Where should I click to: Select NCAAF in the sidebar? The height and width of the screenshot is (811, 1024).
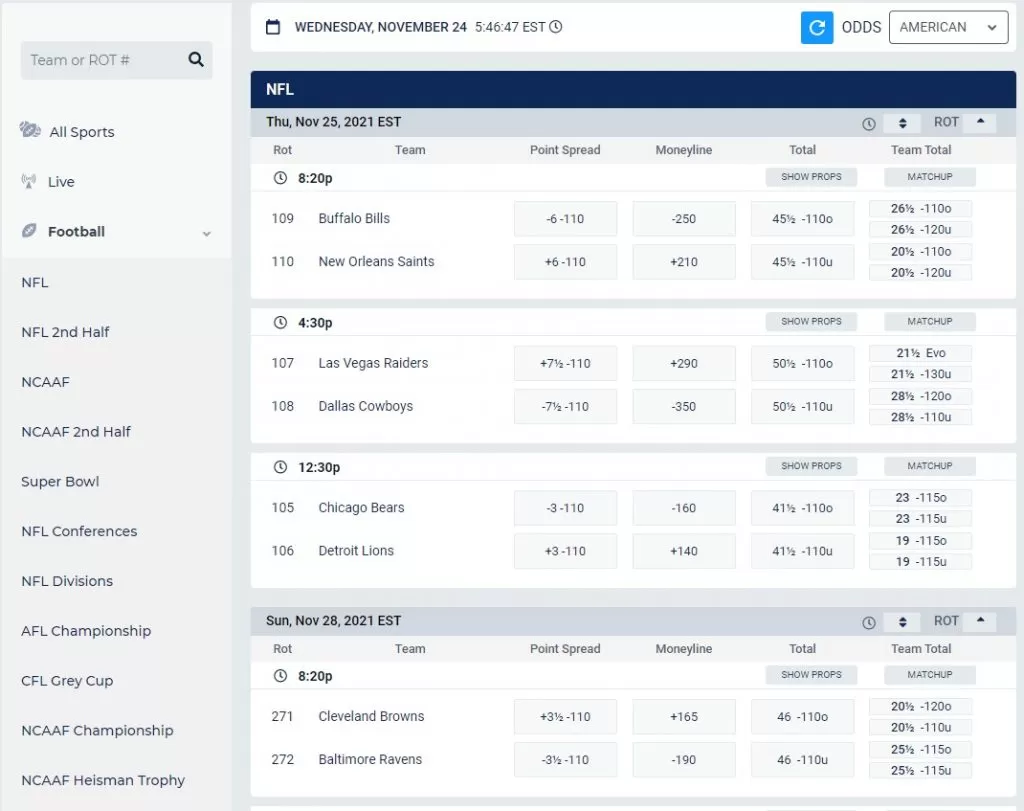pyautogui.click(x=45, y=382)
